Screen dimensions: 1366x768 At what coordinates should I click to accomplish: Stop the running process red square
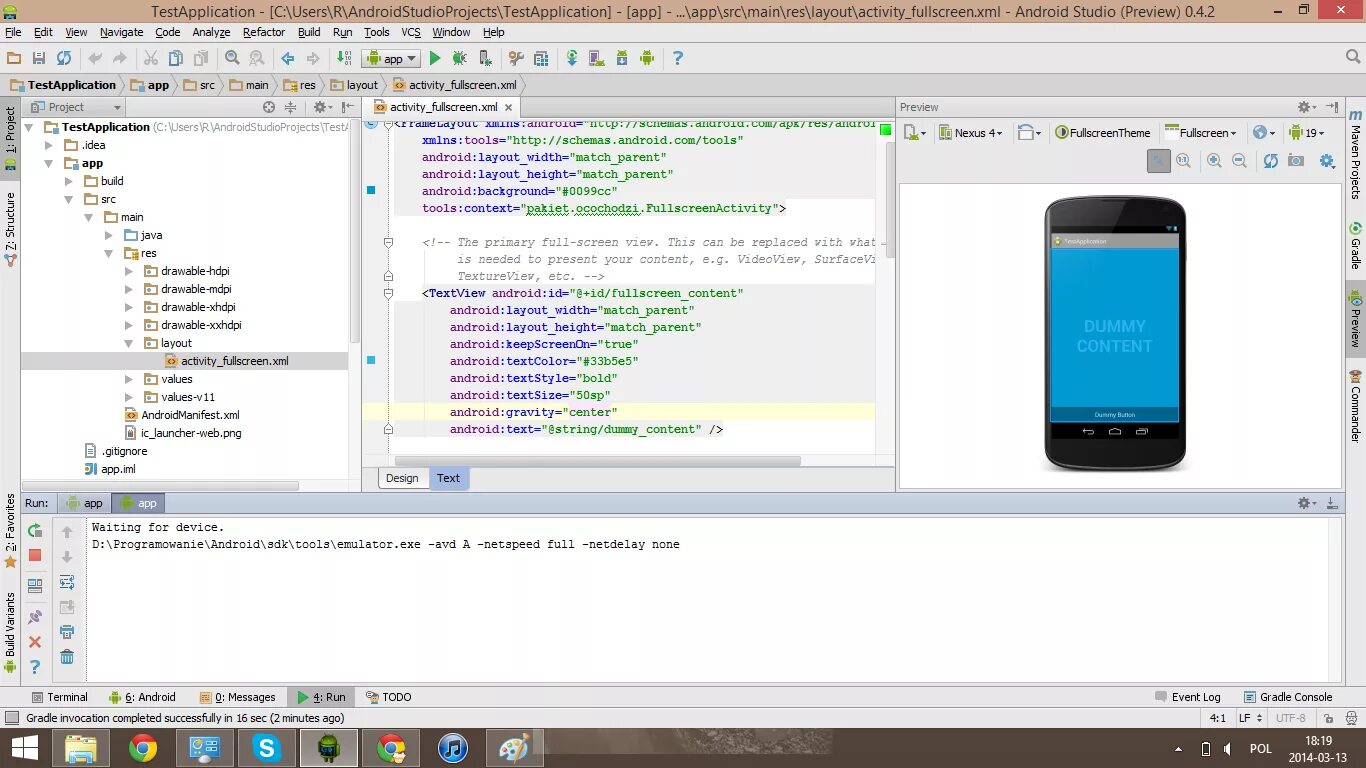coord(35,556)
